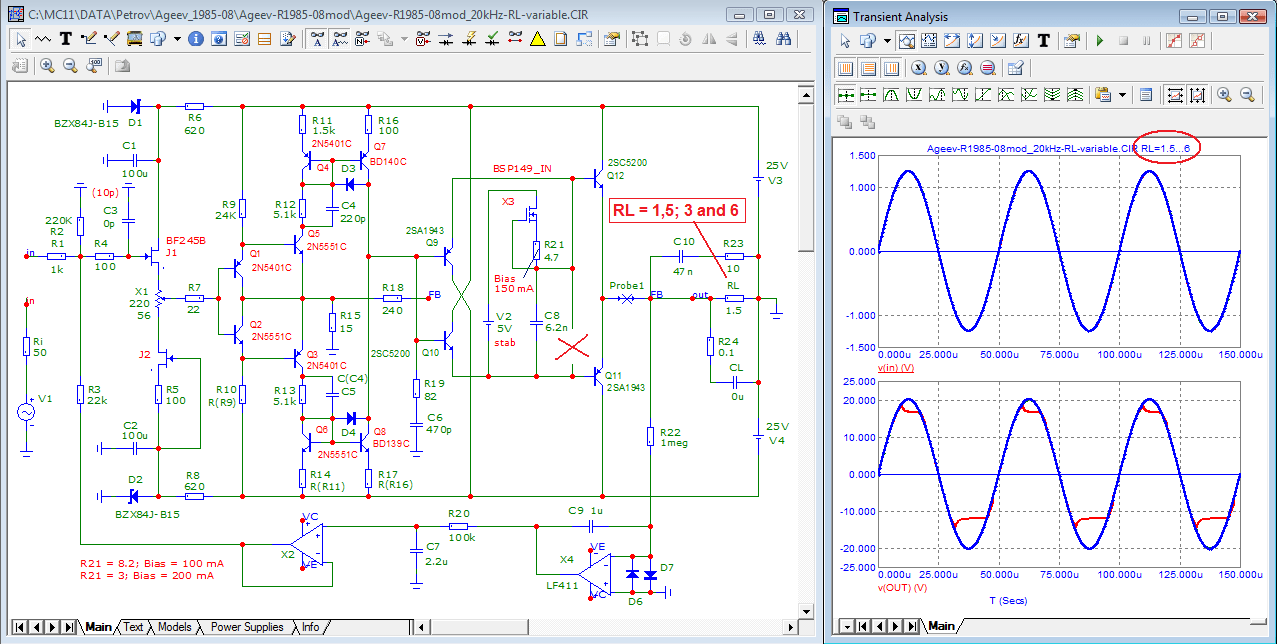The image size is (1277, 644).
Task: Switch to the Text tab
Action: coord(133,627)
